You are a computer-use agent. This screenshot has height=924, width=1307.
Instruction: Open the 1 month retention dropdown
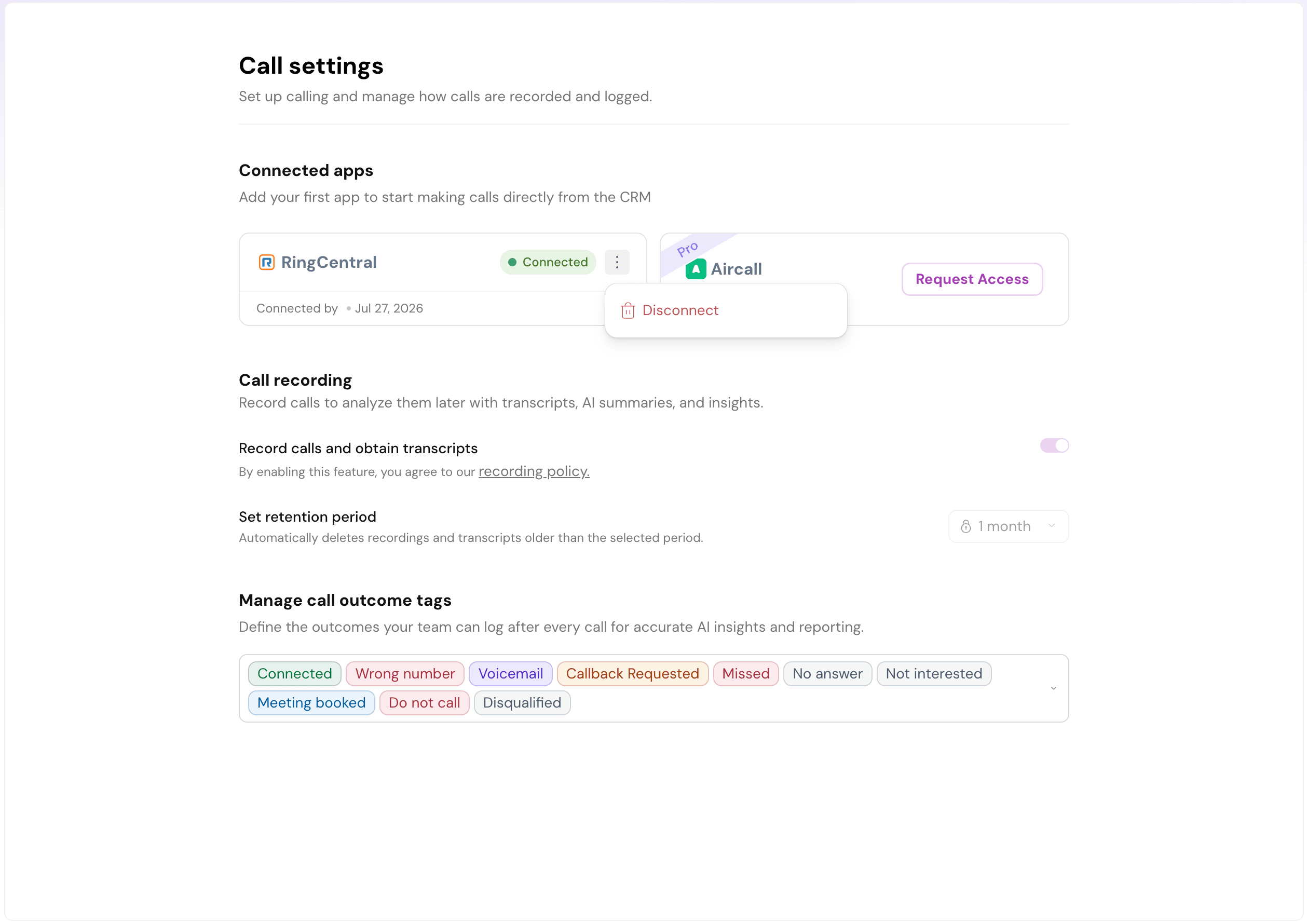1008,526
